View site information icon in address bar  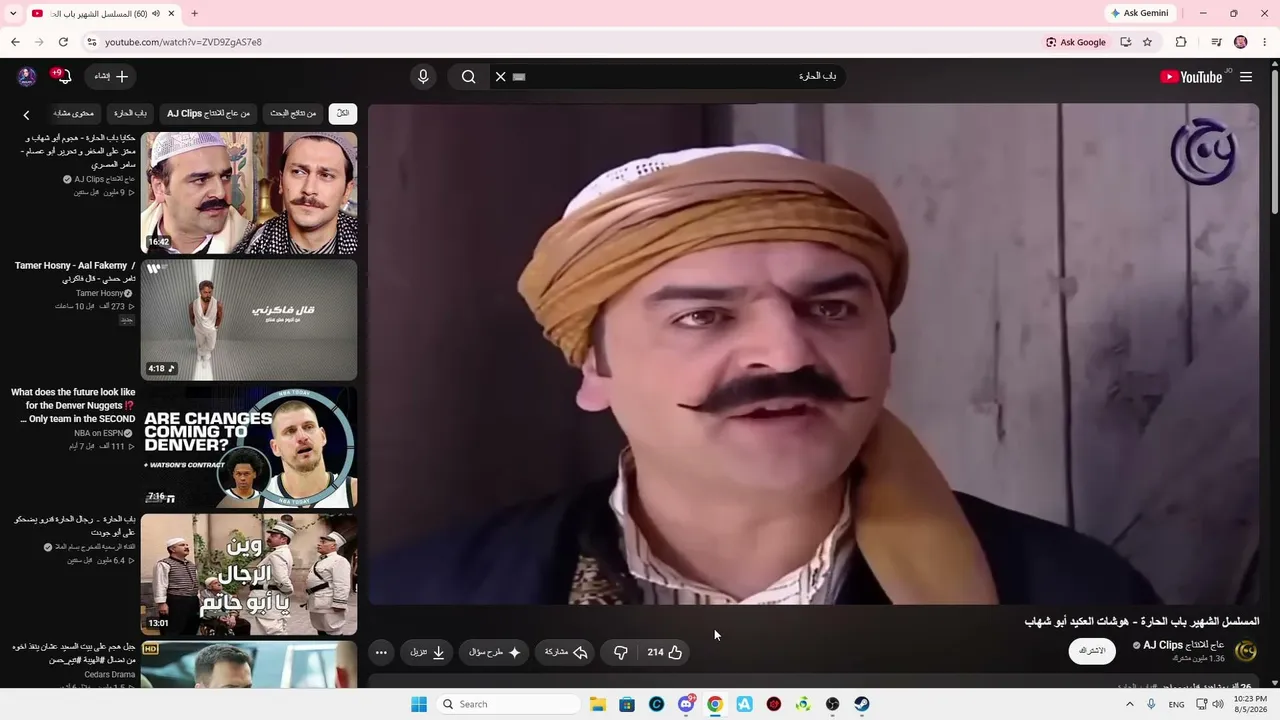pos(91,42)
